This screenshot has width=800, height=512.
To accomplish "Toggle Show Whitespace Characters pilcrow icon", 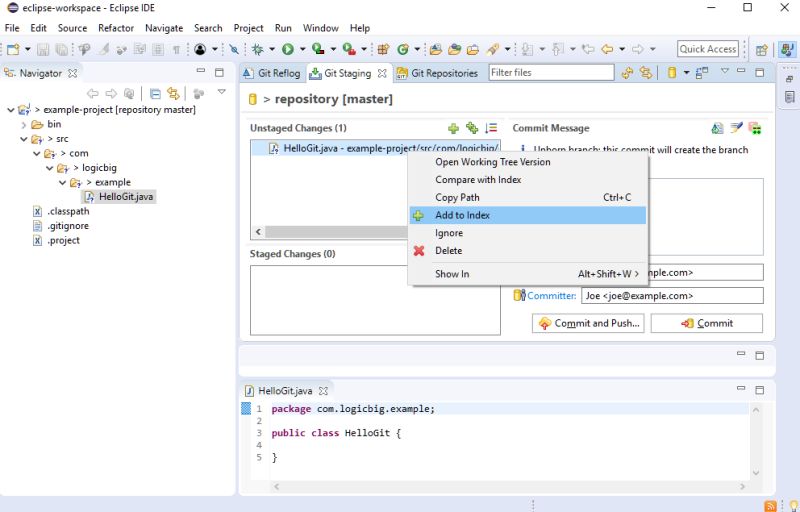I will 177,49.
